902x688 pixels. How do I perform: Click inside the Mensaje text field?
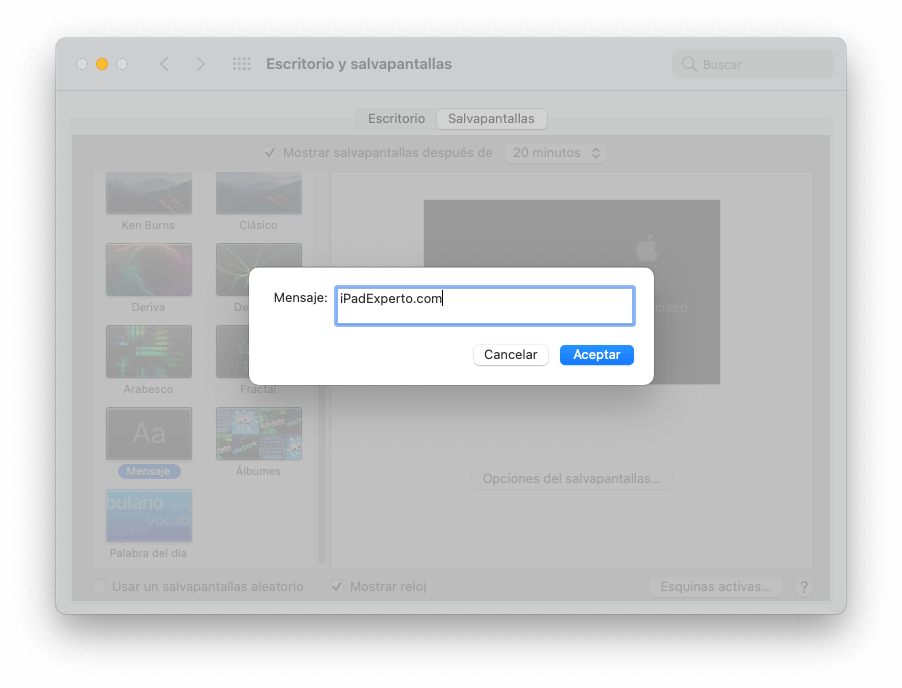484,306
